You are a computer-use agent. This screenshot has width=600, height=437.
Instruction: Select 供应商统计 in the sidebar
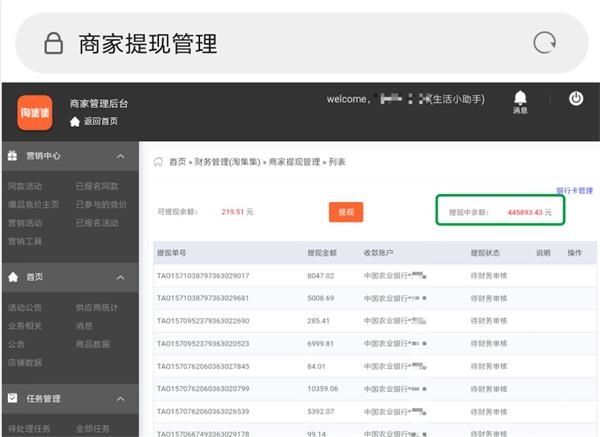(x=96, y=307)
